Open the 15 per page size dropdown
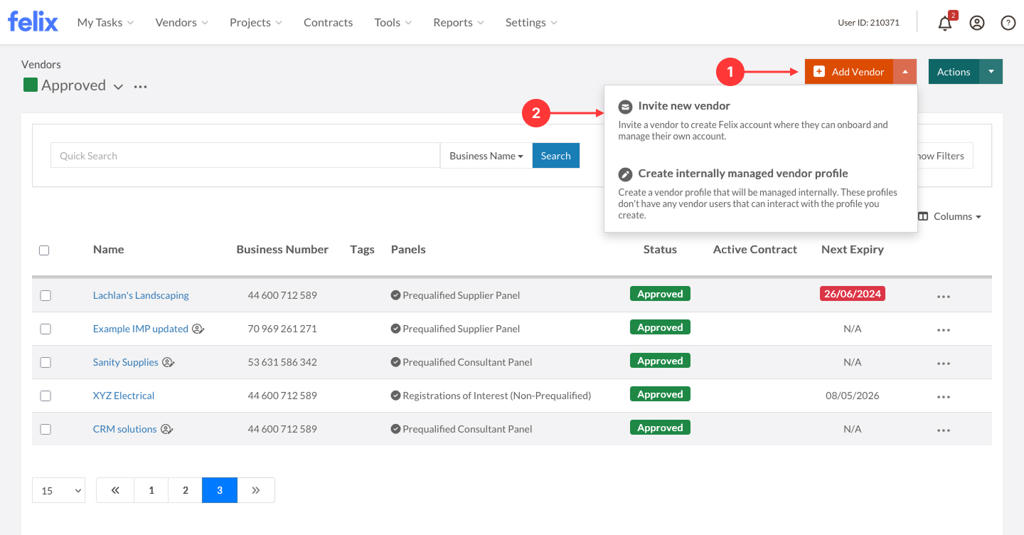Image resolution: width=1024 pixels, height=535 pixels. [59, 491]
